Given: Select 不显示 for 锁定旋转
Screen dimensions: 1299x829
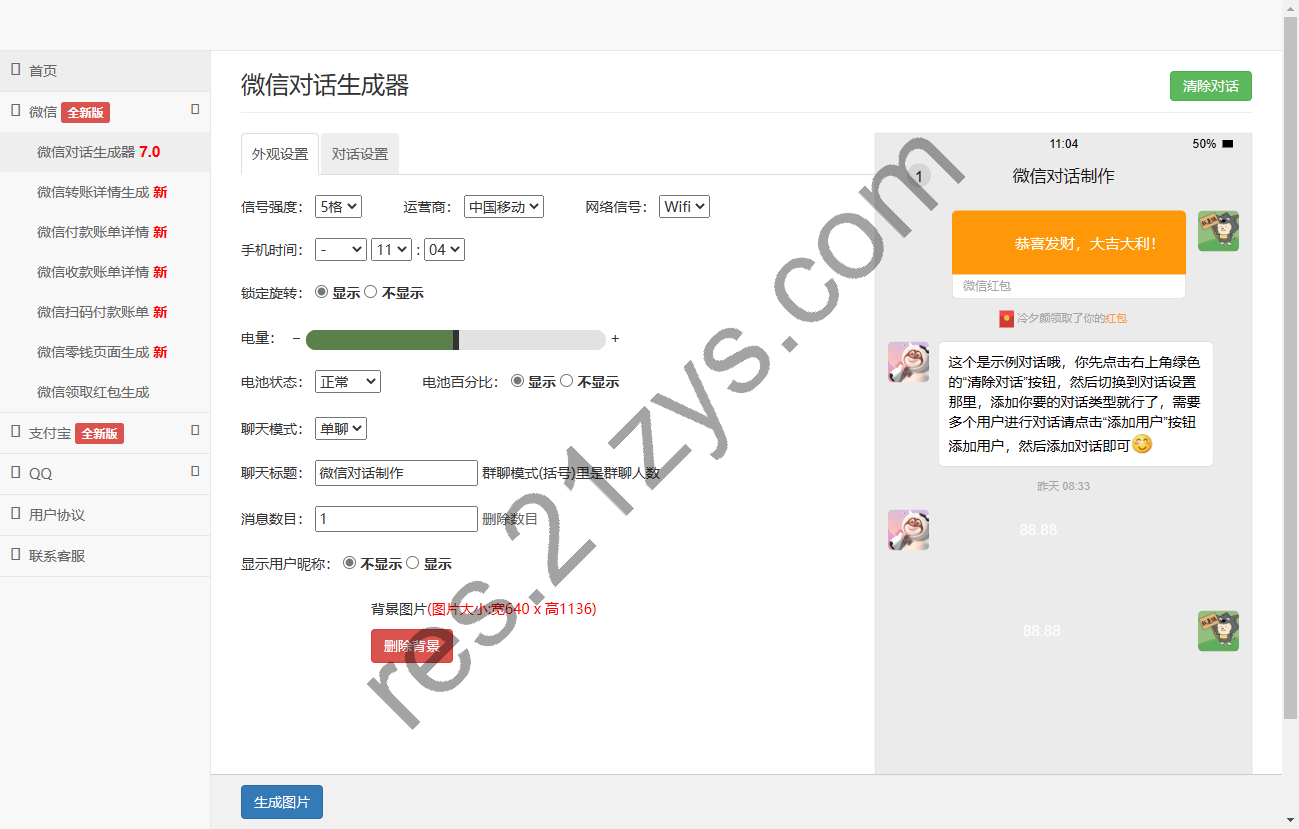Looking at the screenshot, I should [x=370, y=292].
